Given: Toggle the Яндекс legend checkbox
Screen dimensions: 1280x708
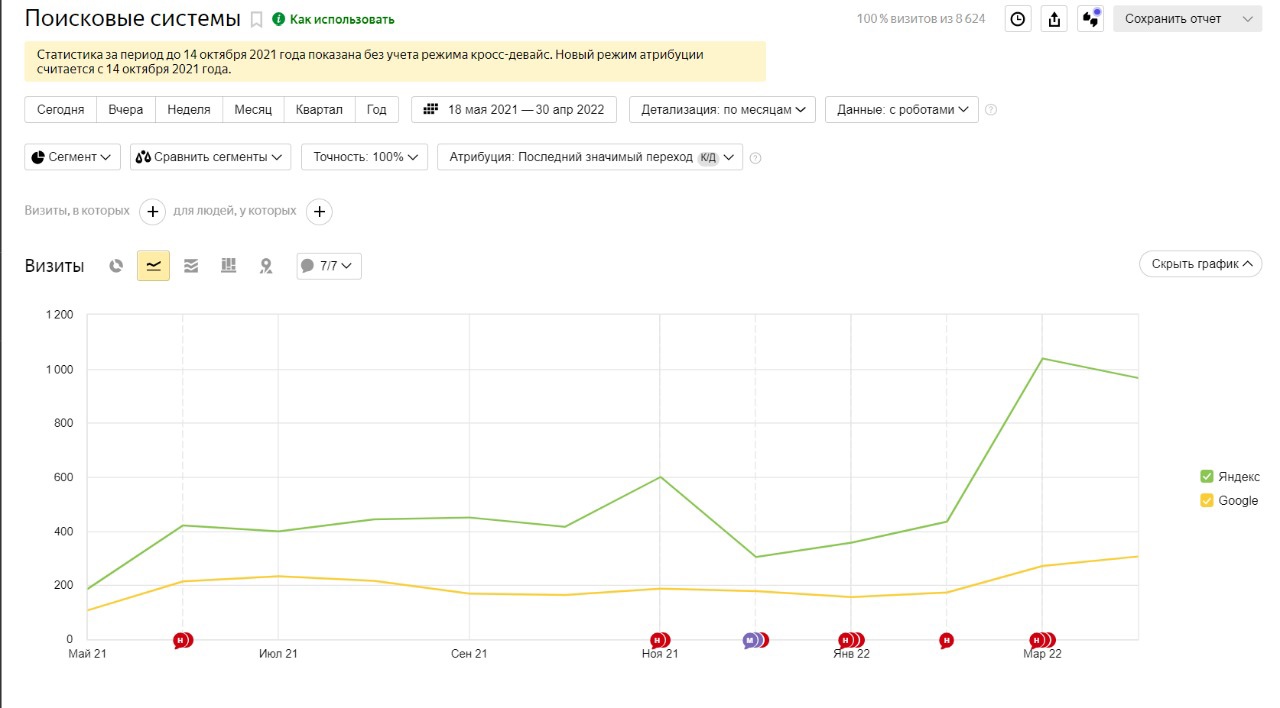Looking at the screenshot, I should click(x=1206, y=477).
